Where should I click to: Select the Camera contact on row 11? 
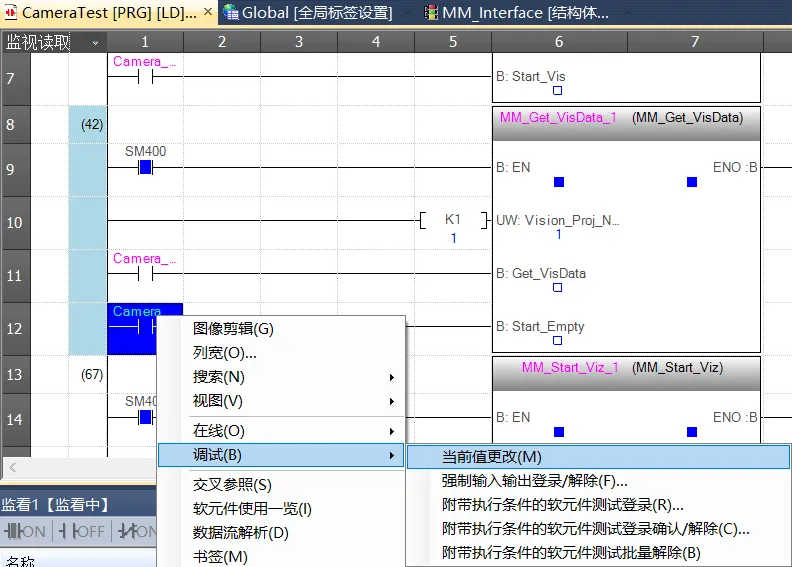(x=145, y=273)
